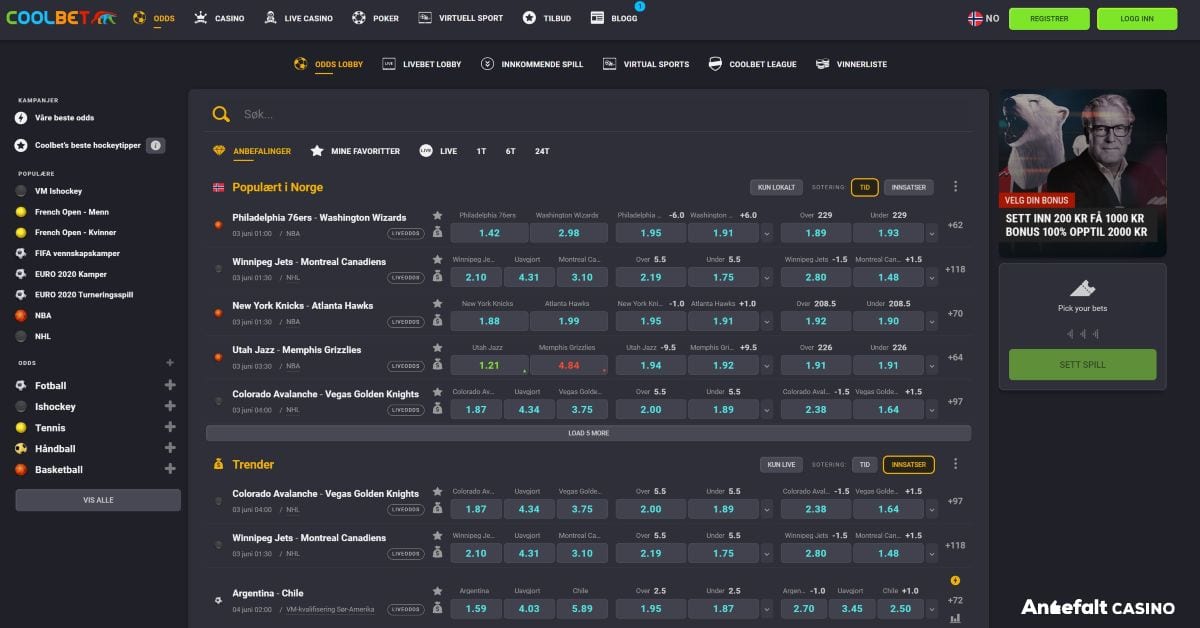Switch to Coolbet League tab
This screenshot has width=1200, height=628.
click(x=752, y=64)
